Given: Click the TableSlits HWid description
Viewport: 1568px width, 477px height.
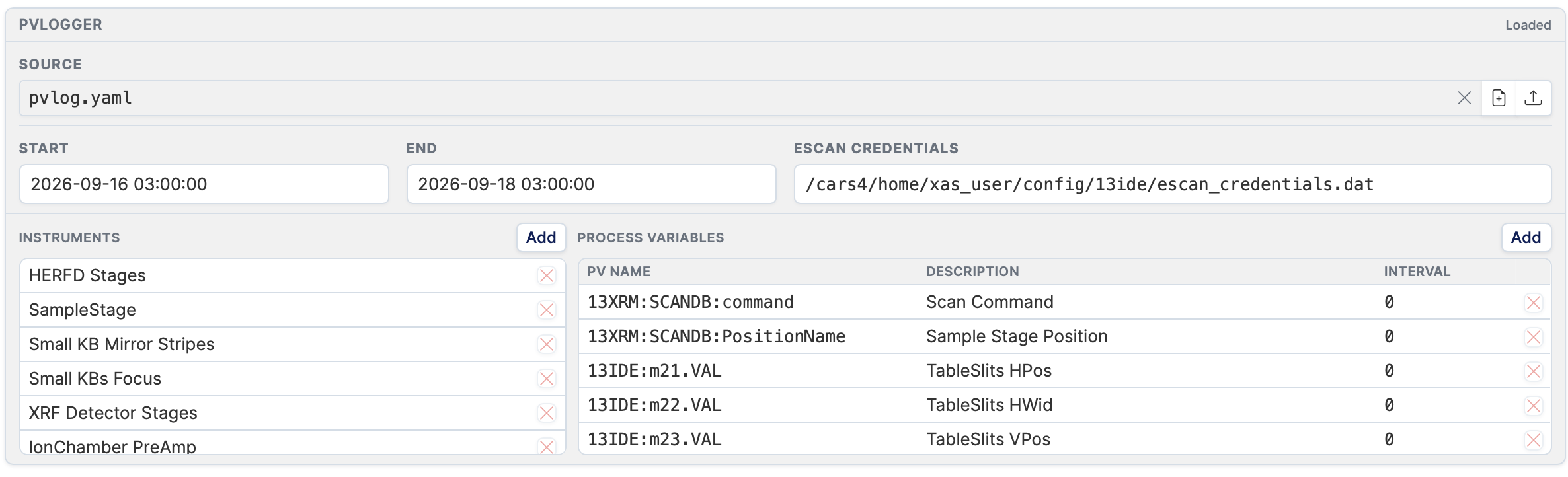Looking at the screenshot, I should 989,406.
